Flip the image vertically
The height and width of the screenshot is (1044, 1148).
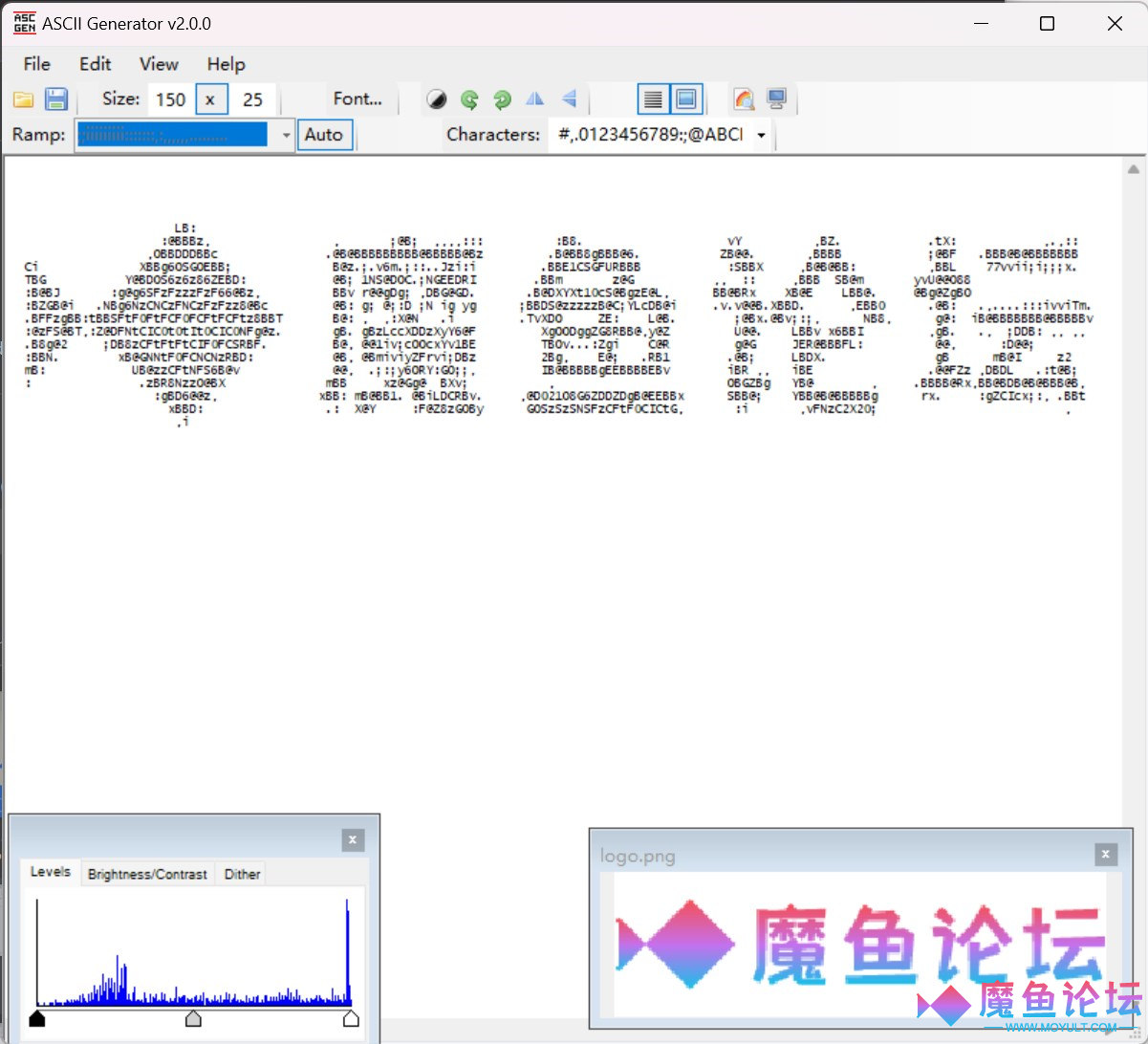pyautogui.click(x=569, y=98)
